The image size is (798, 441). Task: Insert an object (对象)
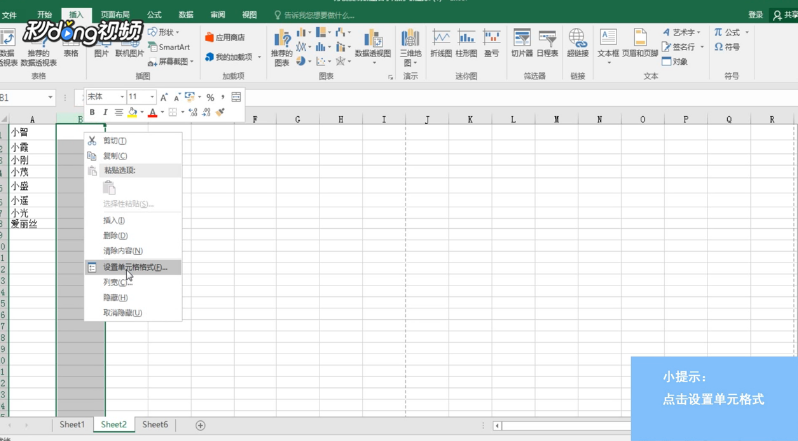pos(675,62)
